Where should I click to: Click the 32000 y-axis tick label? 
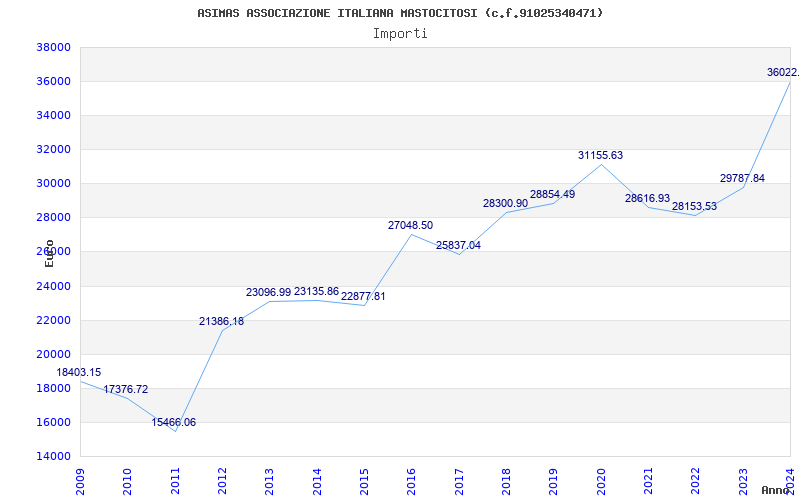pos(53,149)
